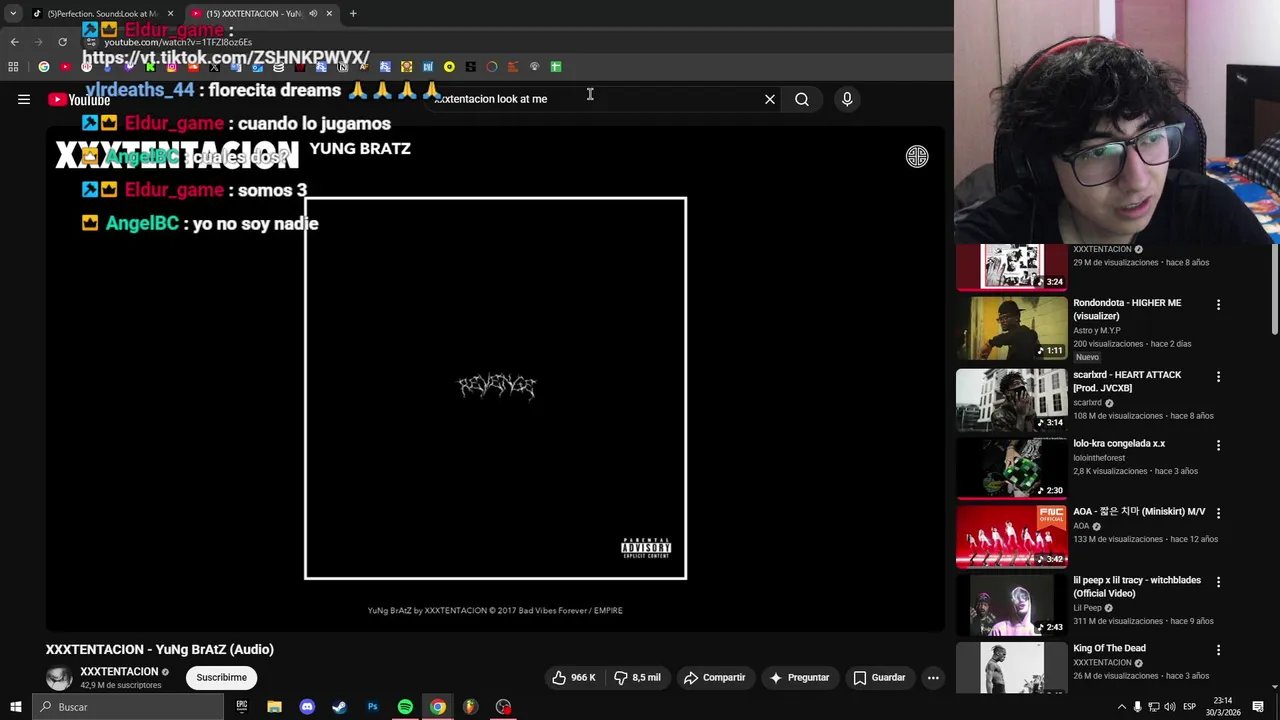
Task: Open the green plus bookmark icon
Action: [556, 67]
